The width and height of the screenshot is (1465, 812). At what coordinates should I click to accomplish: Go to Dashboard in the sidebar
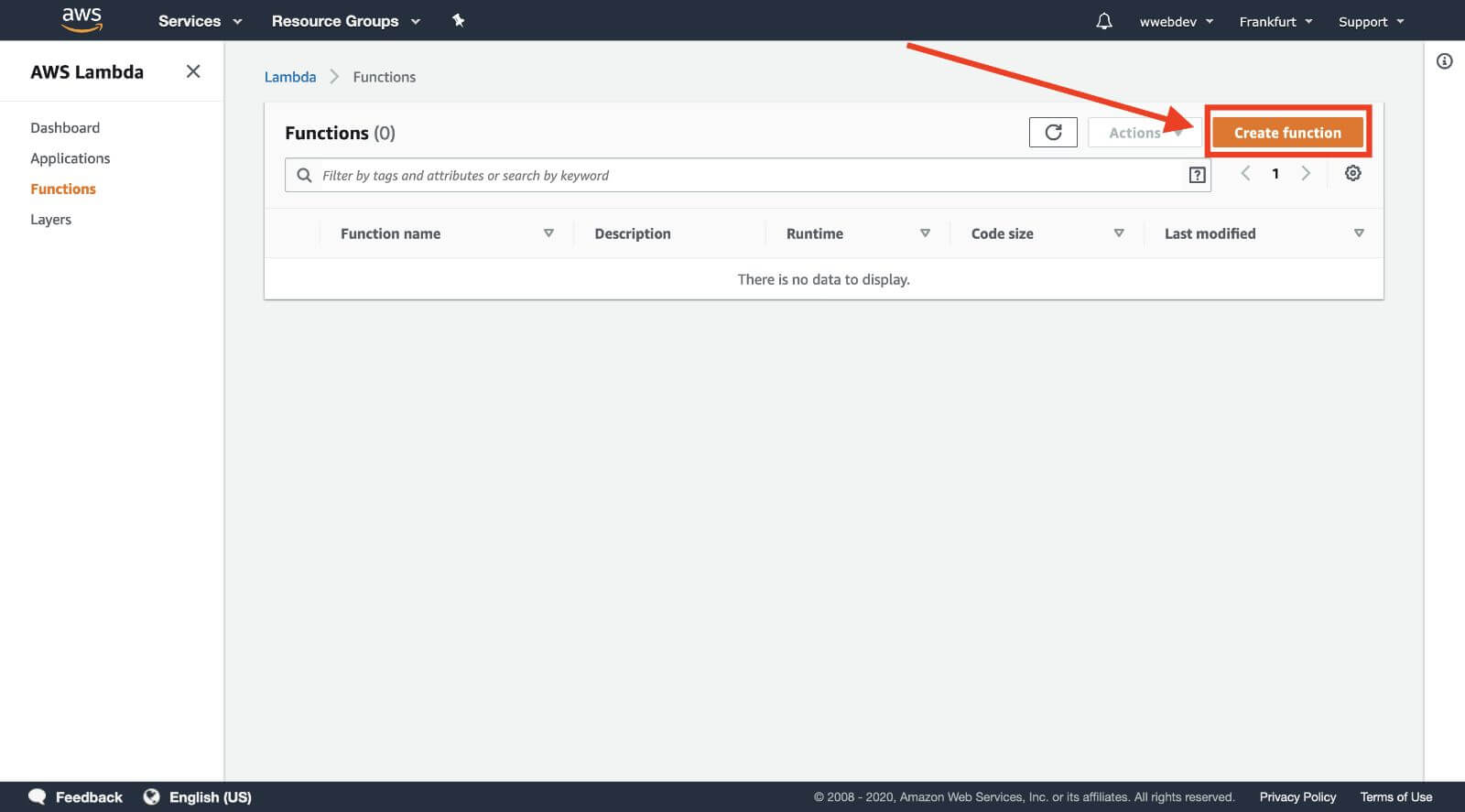click(x=65, y=127)
